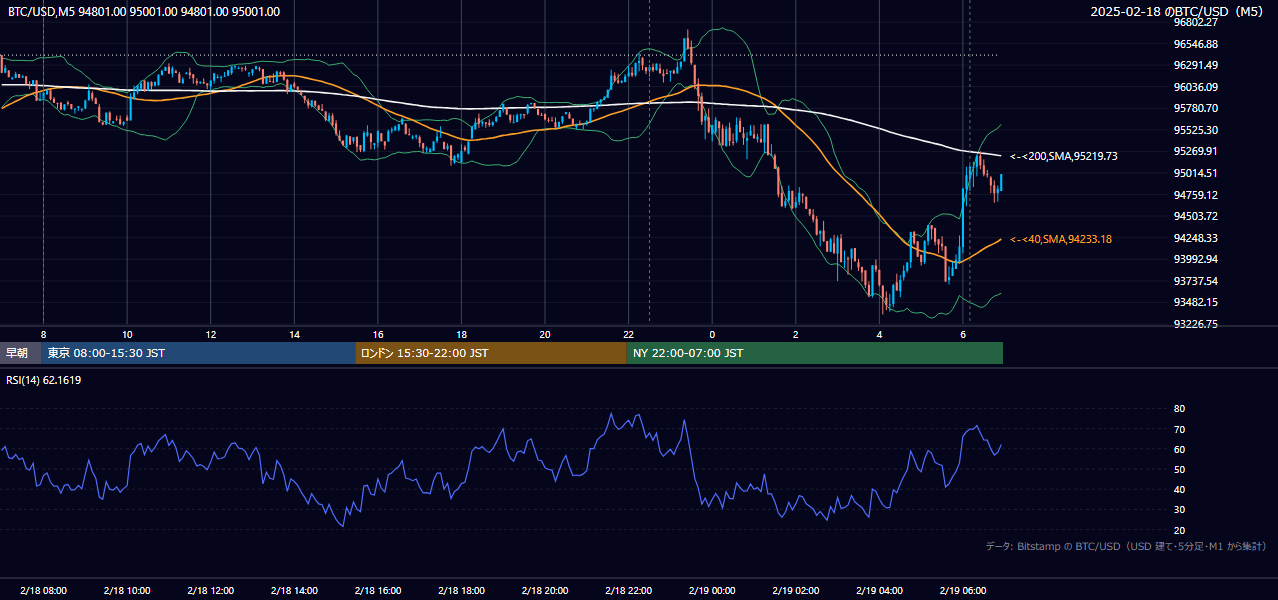Click the BTC/USD,M5 OHLC header text

tap(144, 12)
